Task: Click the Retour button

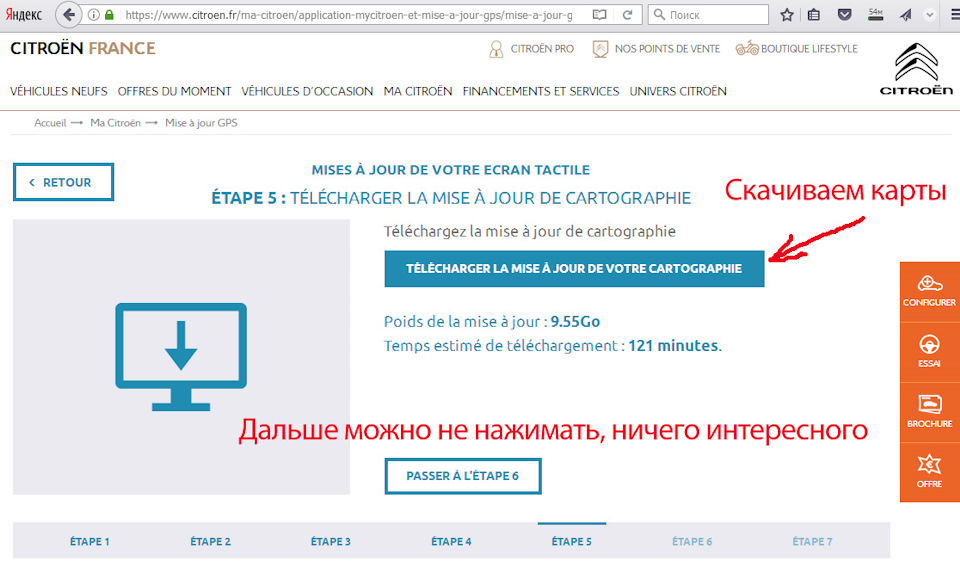Action: coord(64,182)
